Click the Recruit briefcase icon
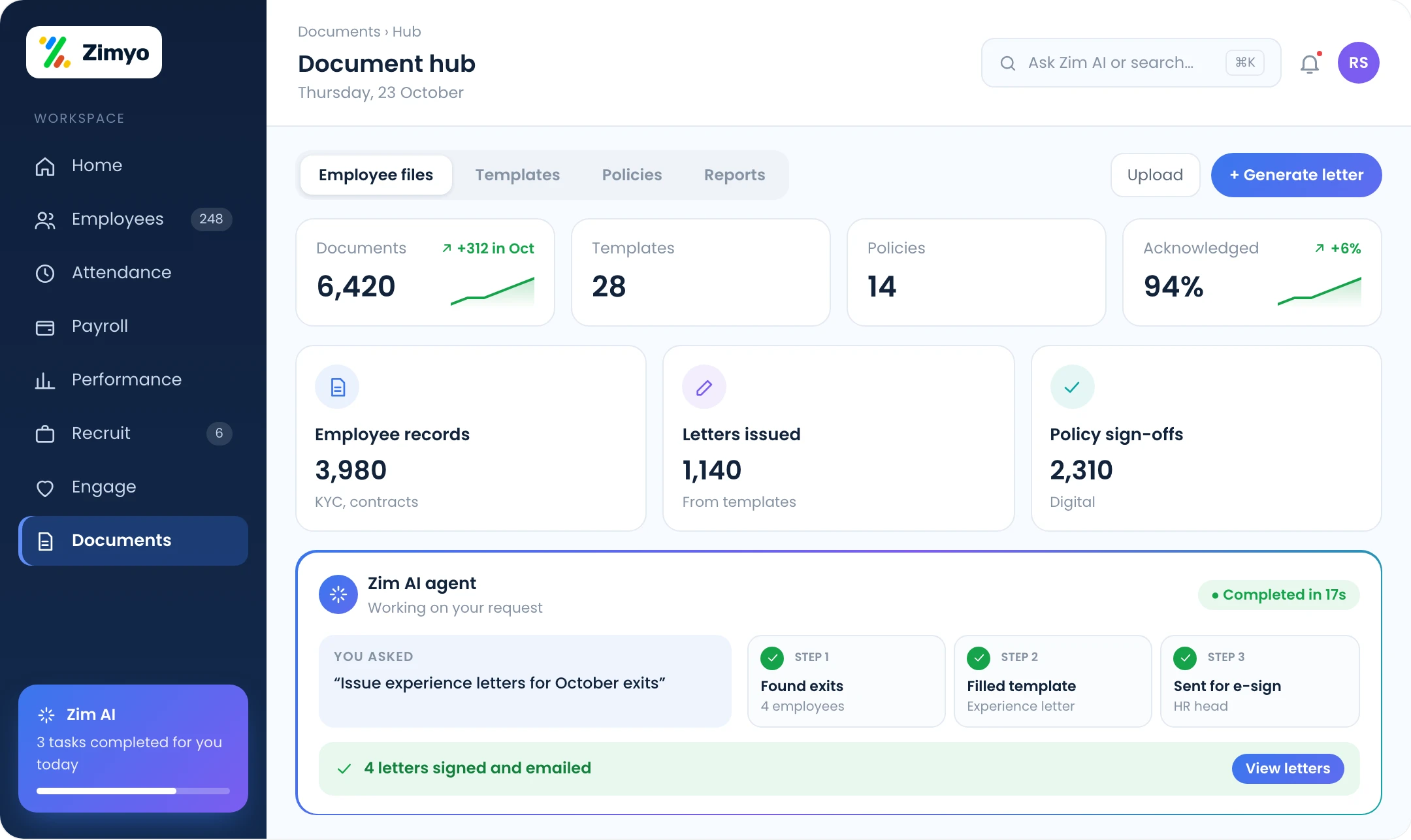Screen dimensions: 1411x840 [x=45, y=434]
